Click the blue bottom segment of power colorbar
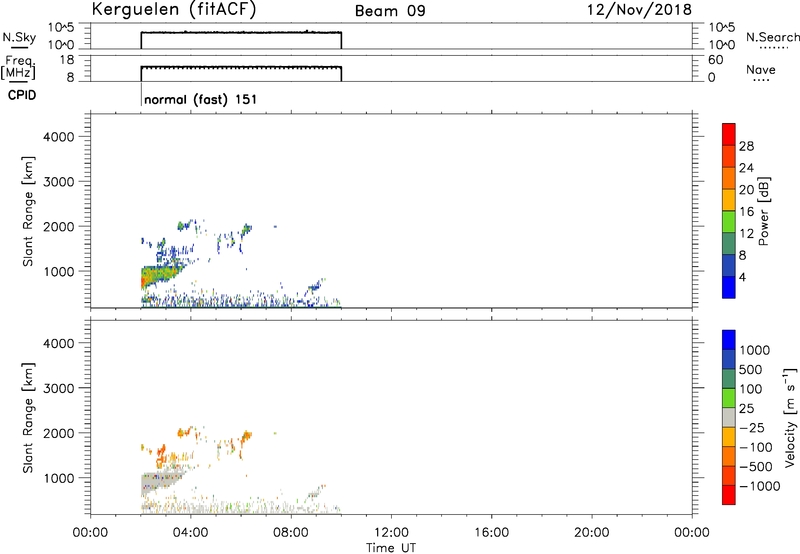Screen dimensions: 800x554 pos(729,287)
